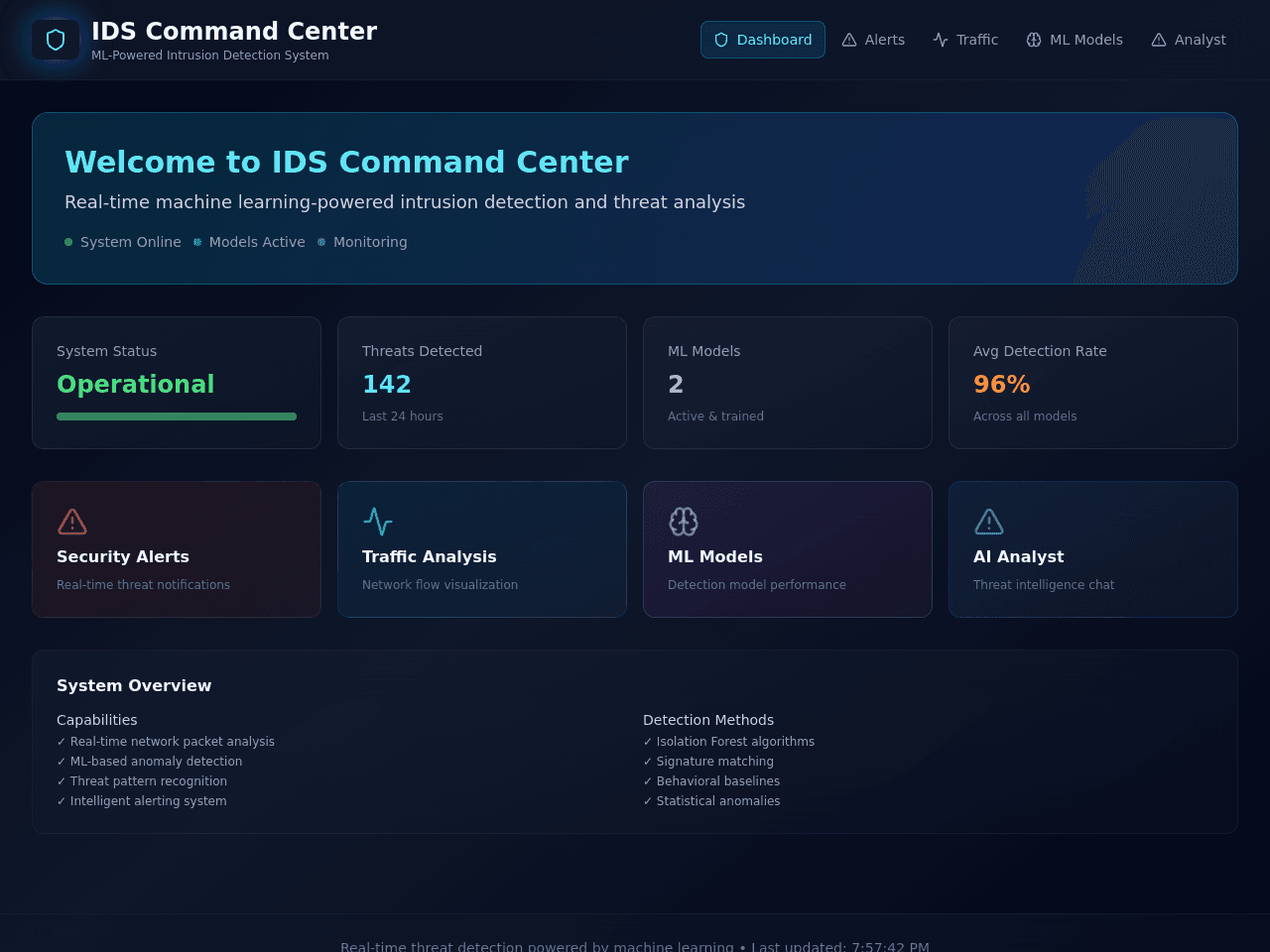
Task: Open the Dashboard tab
Action: (x=763, y=40)
